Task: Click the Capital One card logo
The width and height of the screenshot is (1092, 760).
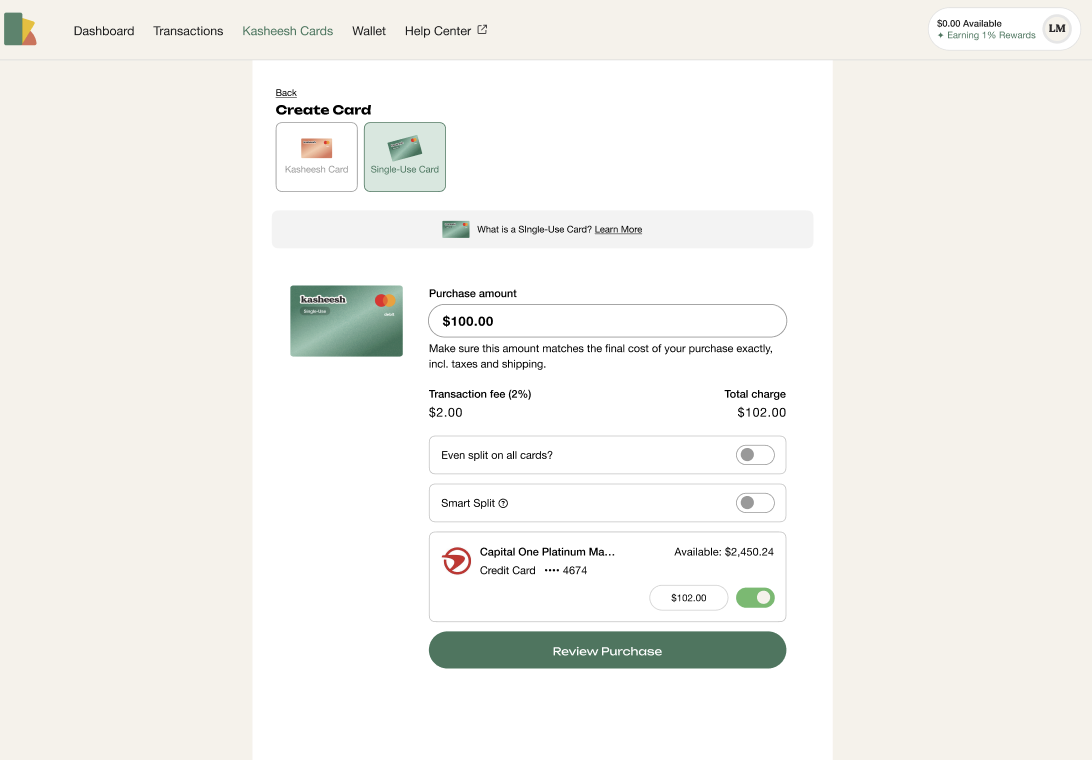Action: [x=456, y=561]
